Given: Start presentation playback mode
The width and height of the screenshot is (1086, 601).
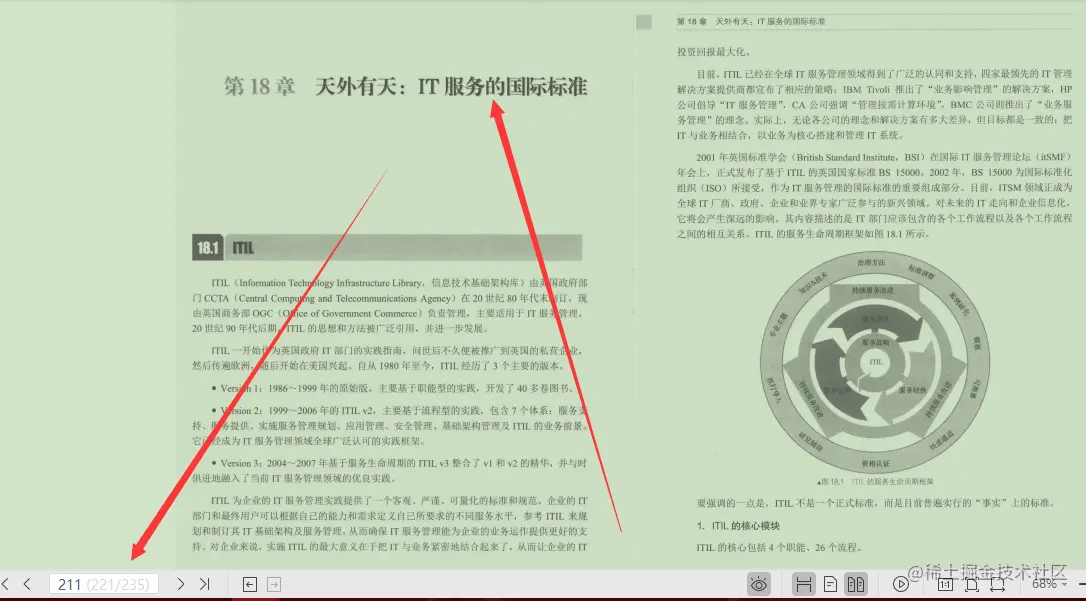Looking at the screenshot, I should [x=901, y=583].
